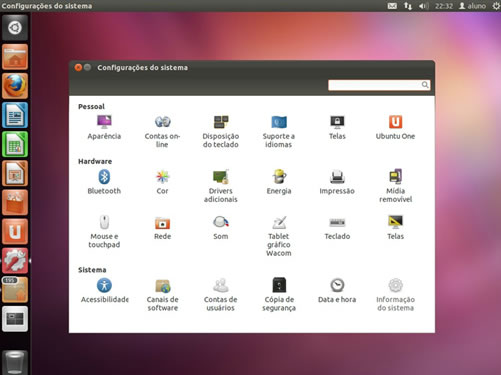Open the Trash in launcher
The width and height of the screenshot is (501, 375).
[15, 362]
